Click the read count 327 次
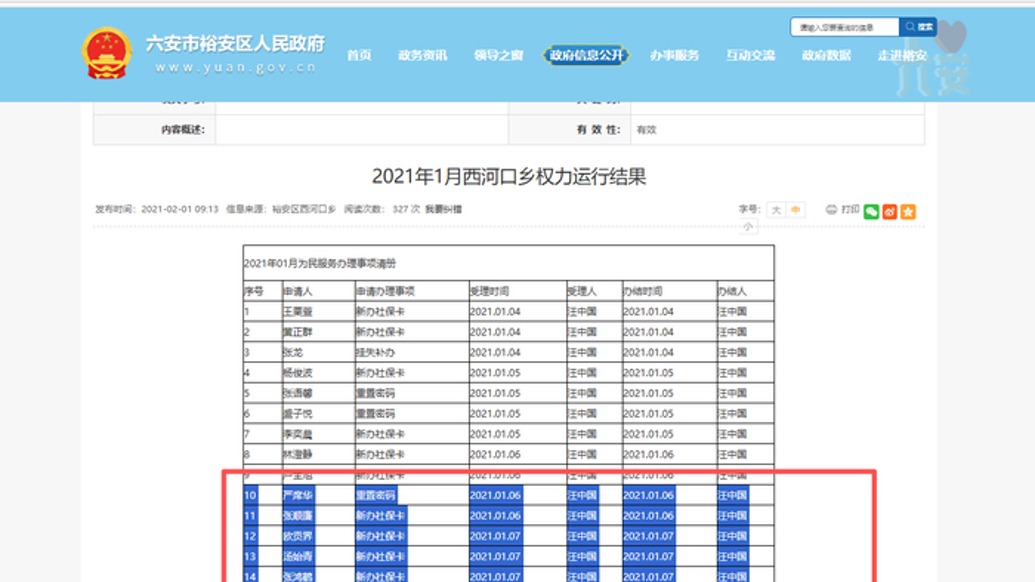 tap(406, 209)
